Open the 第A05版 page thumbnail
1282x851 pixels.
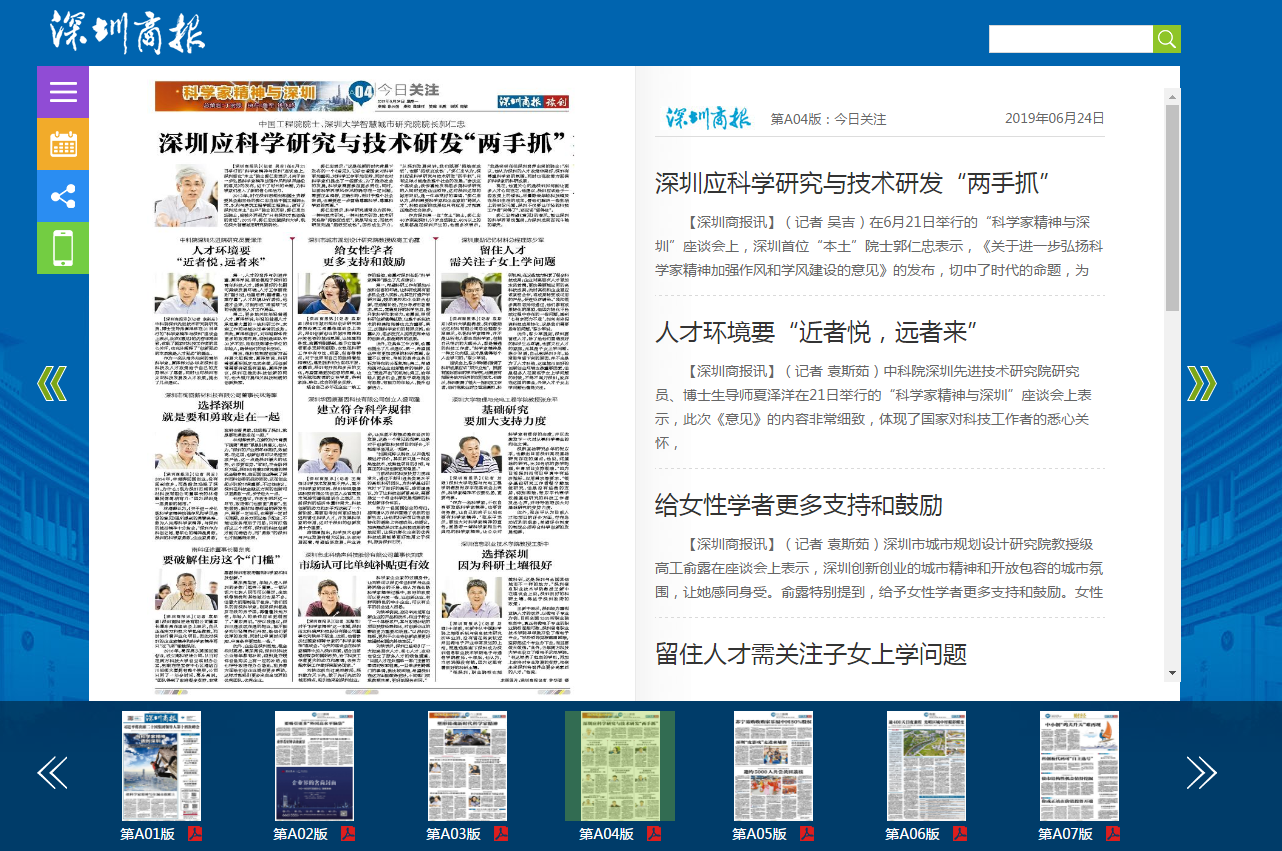773,766
